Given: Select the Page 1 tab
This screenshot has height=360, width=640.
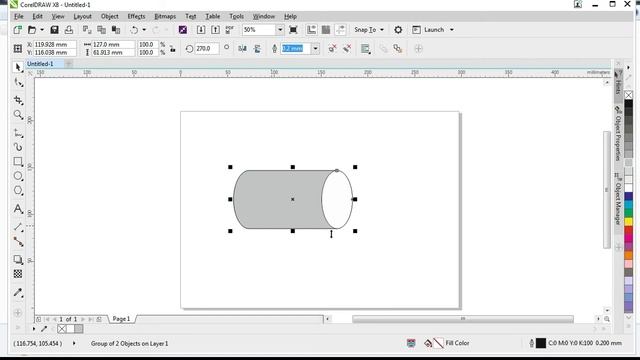Looking at the screenshot, I should [x=121, y=319].
